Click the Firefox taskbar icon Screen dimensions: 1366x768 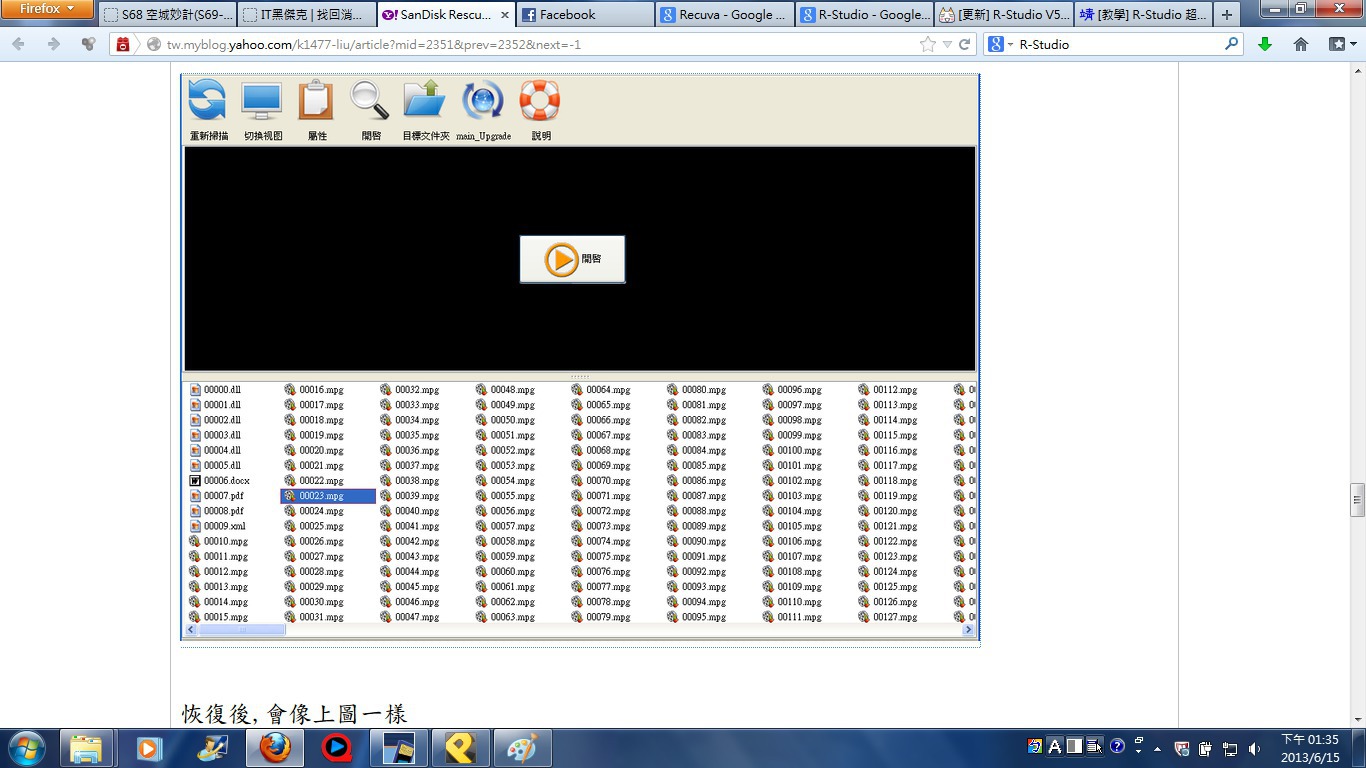point(274,748)
